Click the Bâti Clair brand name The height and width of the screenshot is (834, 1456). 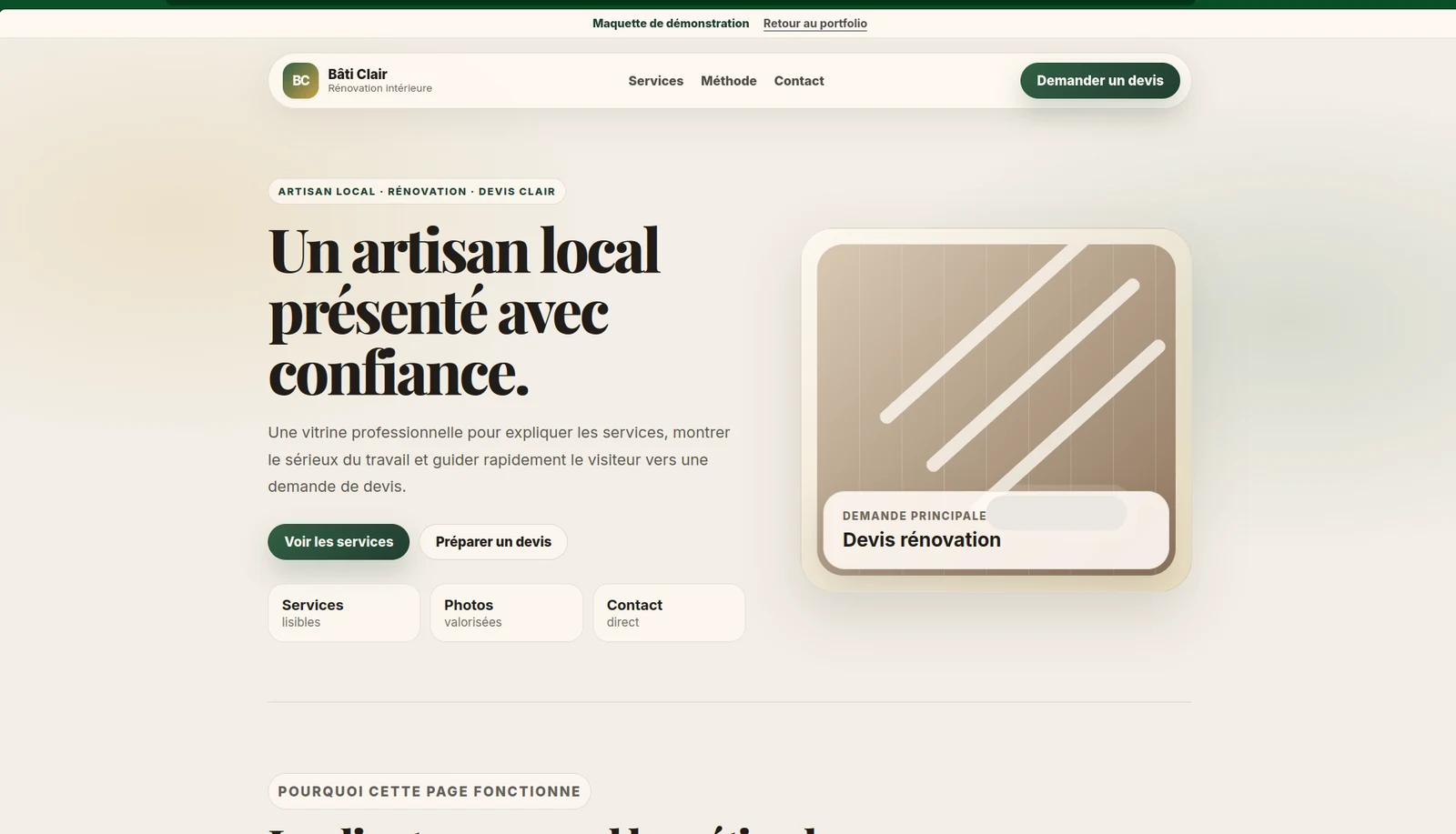pyautogui.click(x=358, y=74)
